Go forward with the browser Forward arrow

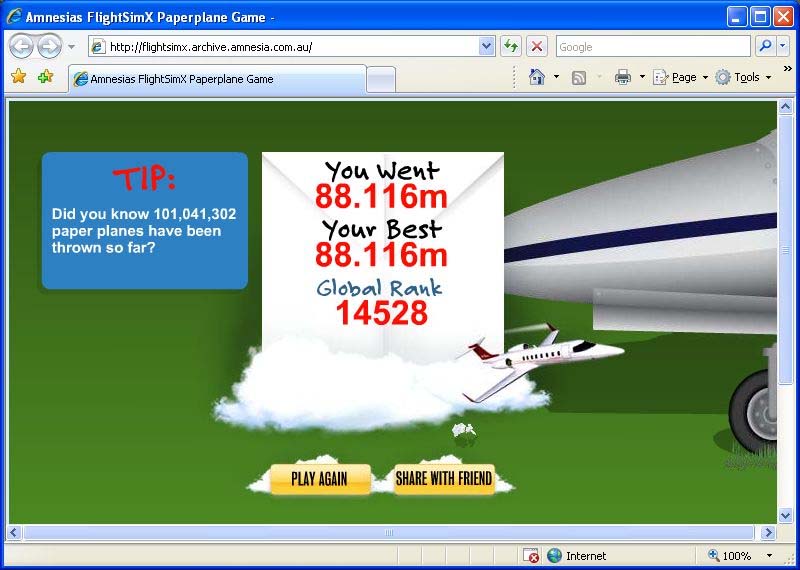click(x=49, y=47)
